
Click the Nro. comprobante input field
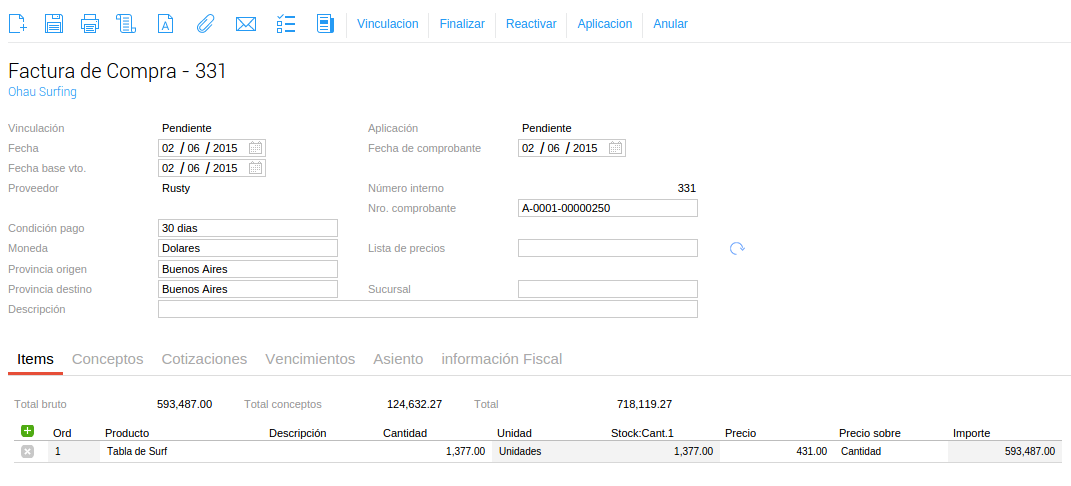[x=608, y=208]
